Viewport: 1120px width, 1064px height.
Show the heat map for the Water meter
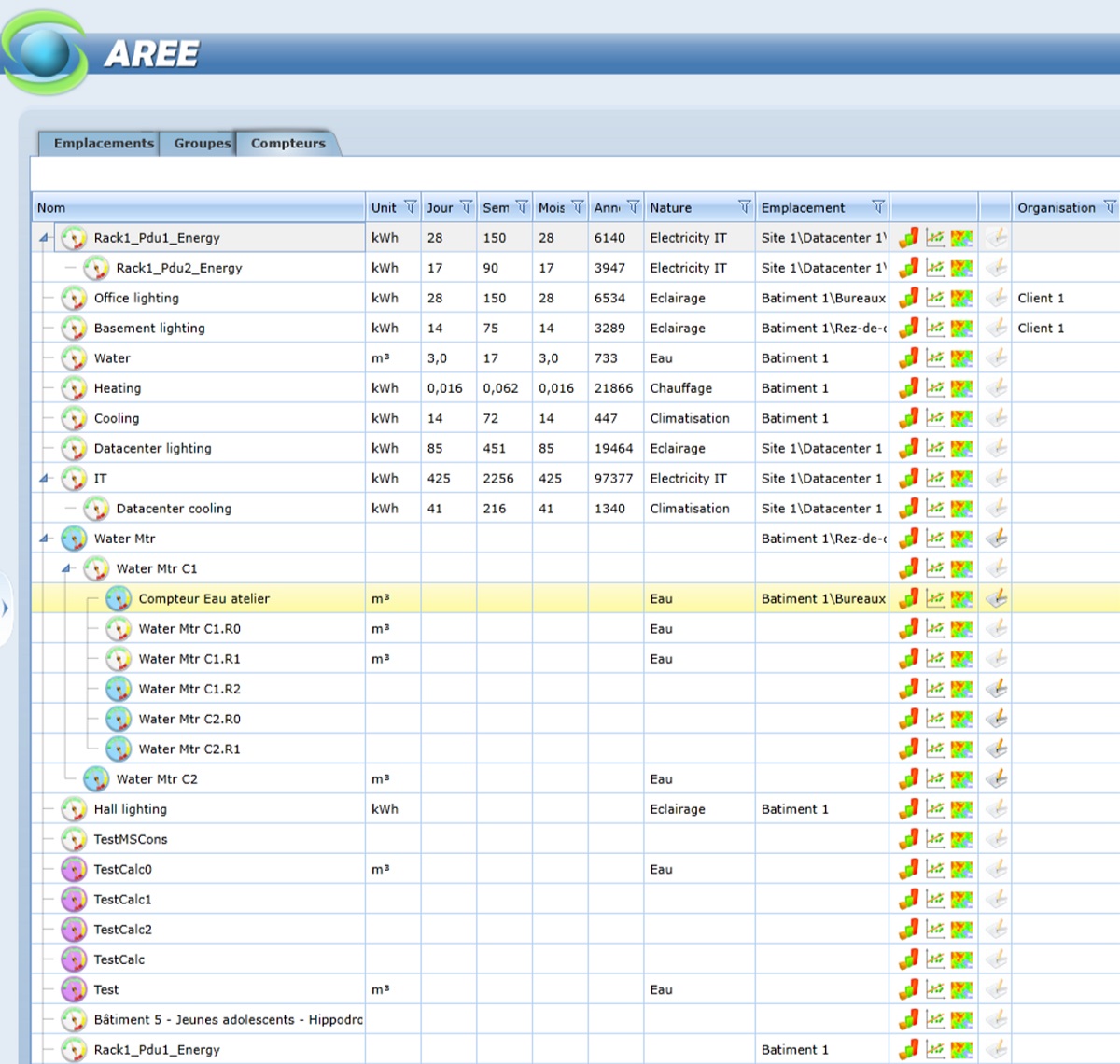[x=961, y=358]
